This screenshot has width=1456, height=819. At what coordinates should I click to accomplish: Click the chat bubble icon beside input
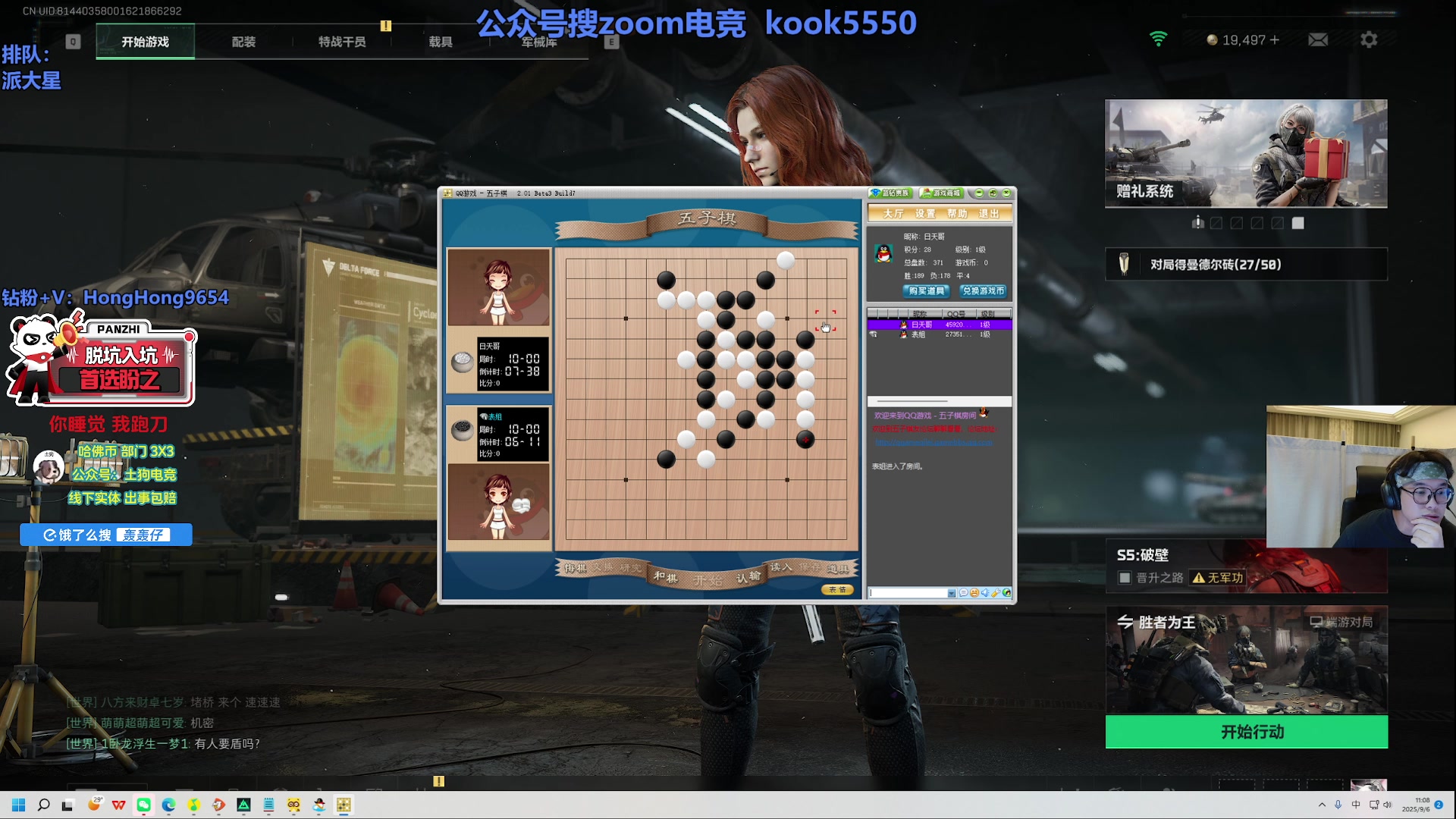click(963, 593)
